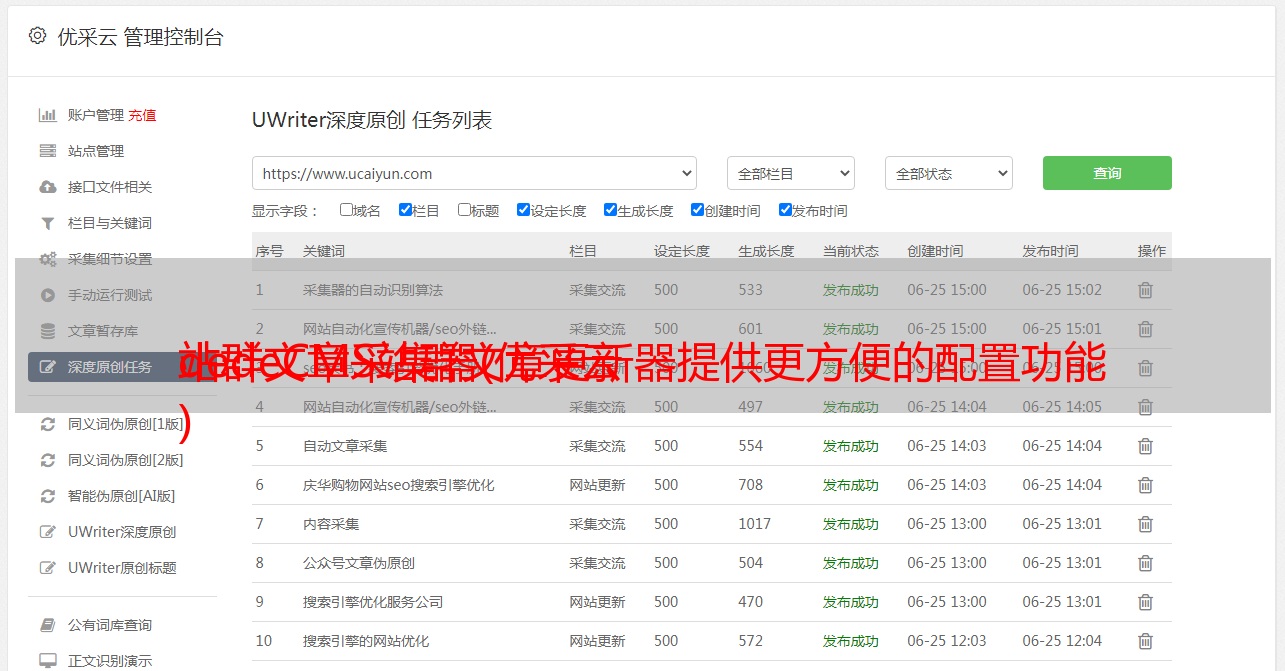Open UWriter深度原创 sidebar link
This screenshot has width=1285, height=671.
tap(122, 532)
